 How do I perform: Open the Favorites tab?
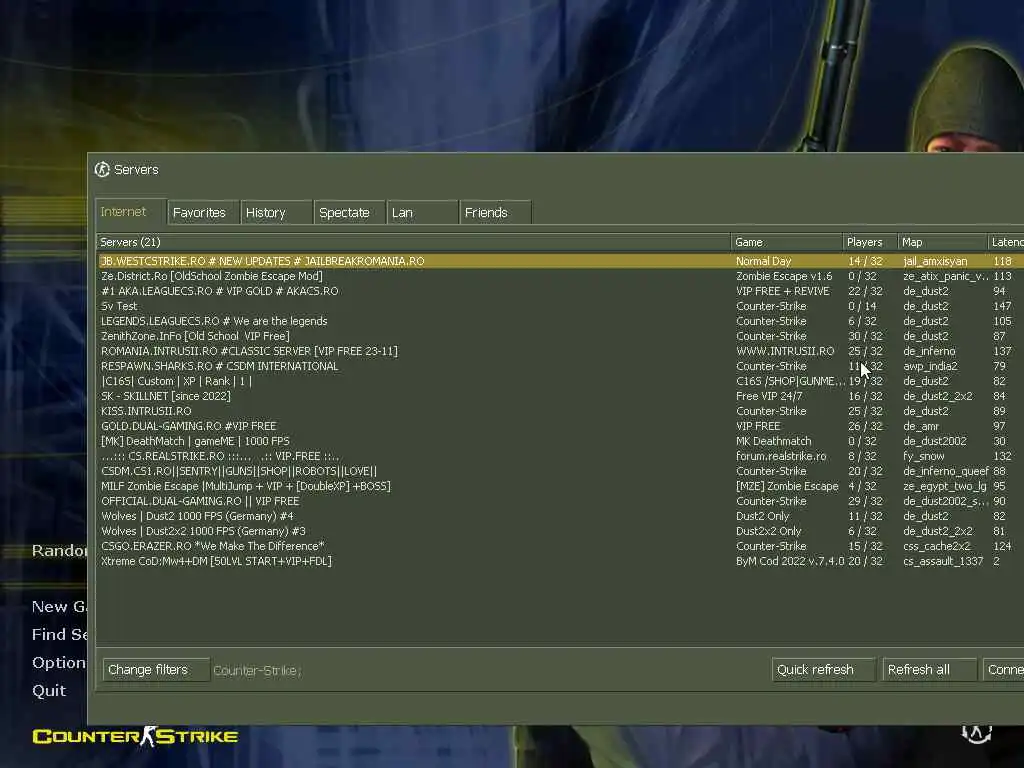[x=203, y=213]
